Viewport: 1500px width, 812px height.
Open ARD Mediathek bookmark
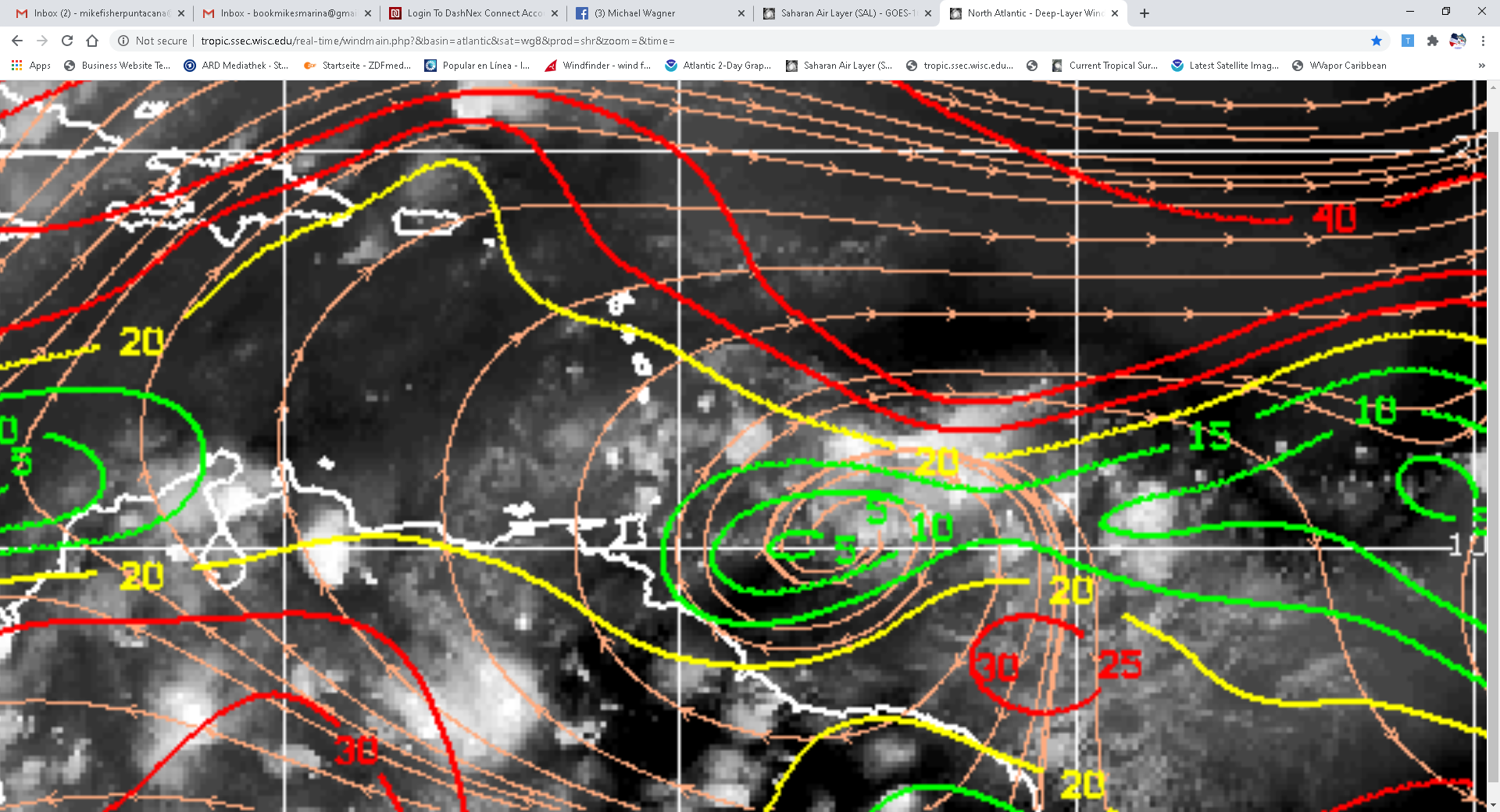236,66
